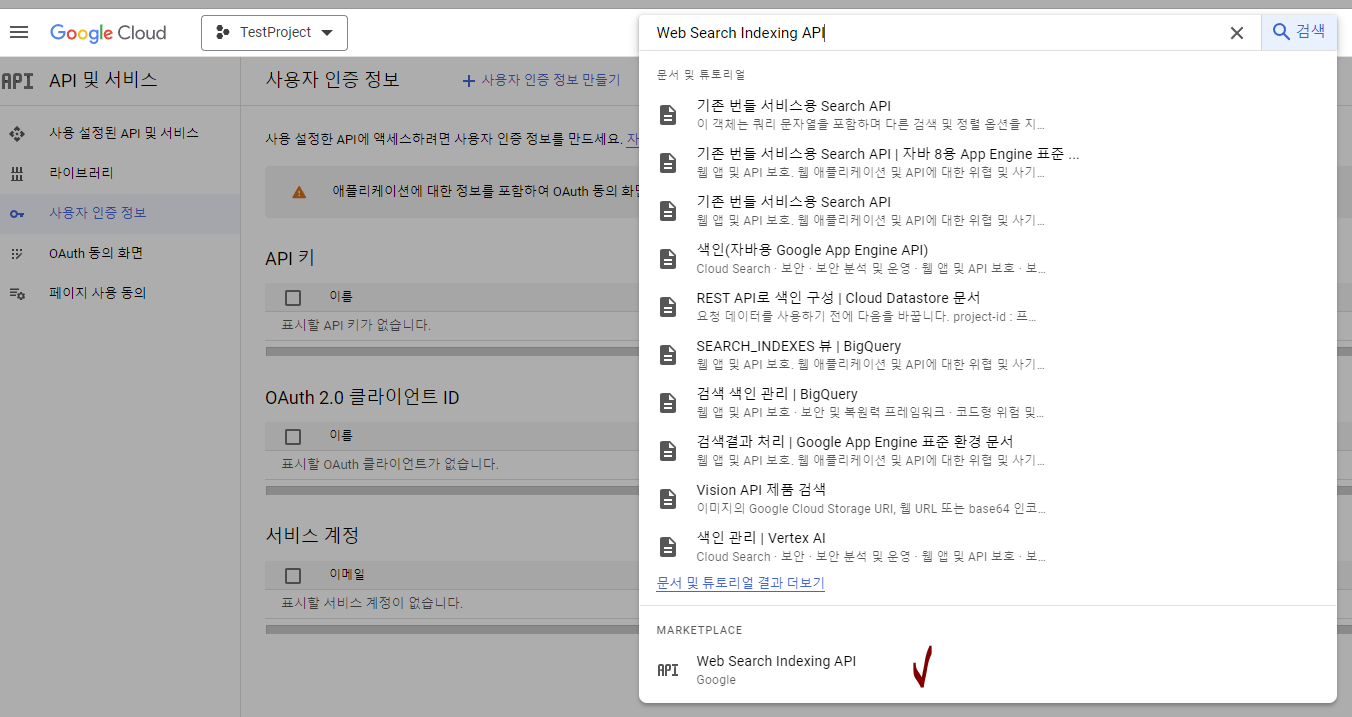Click document icon for REST API로 색인 구성
The width and height of the screenshot is (1352, 717).
point(668,307)
